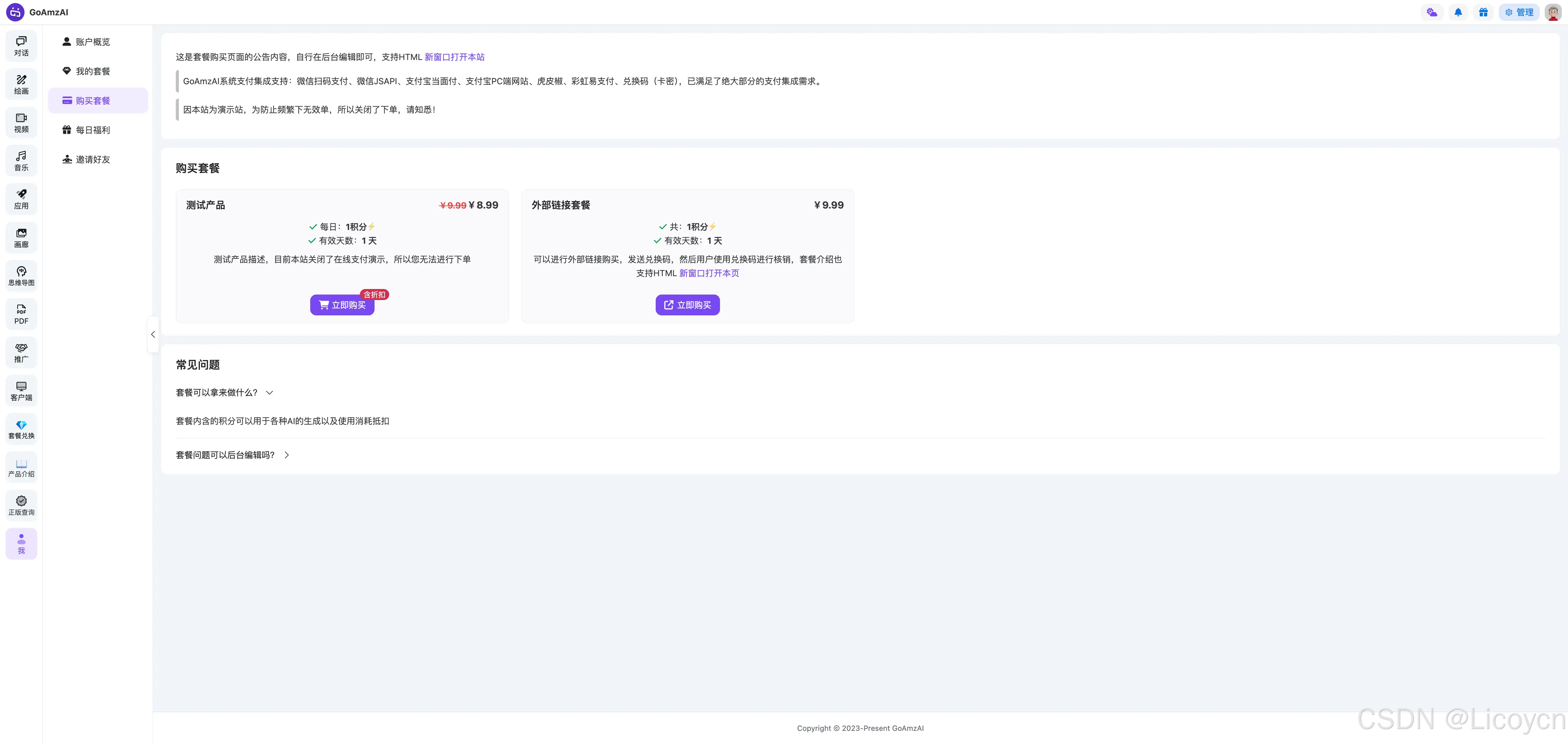Image resolution: width=1568 pixels, height=744 pixels.
Task: Open the 音乐 music icon
Action: point(21,161)
